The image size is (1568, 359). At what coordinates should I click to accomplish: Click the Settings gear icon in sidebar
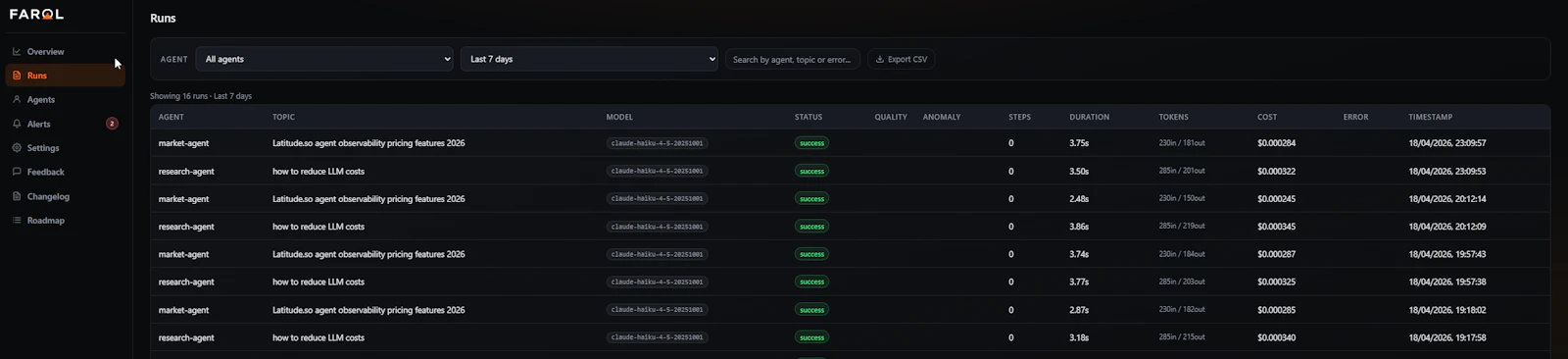point(17,148)
